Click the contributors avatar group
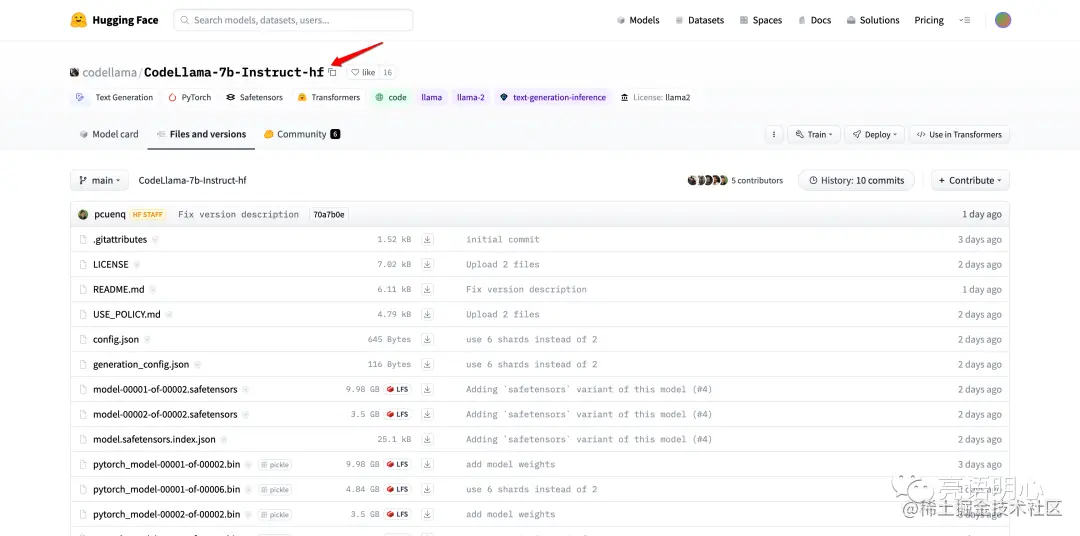This screenshot has height=536, width=1080. (x=707, y=181)
